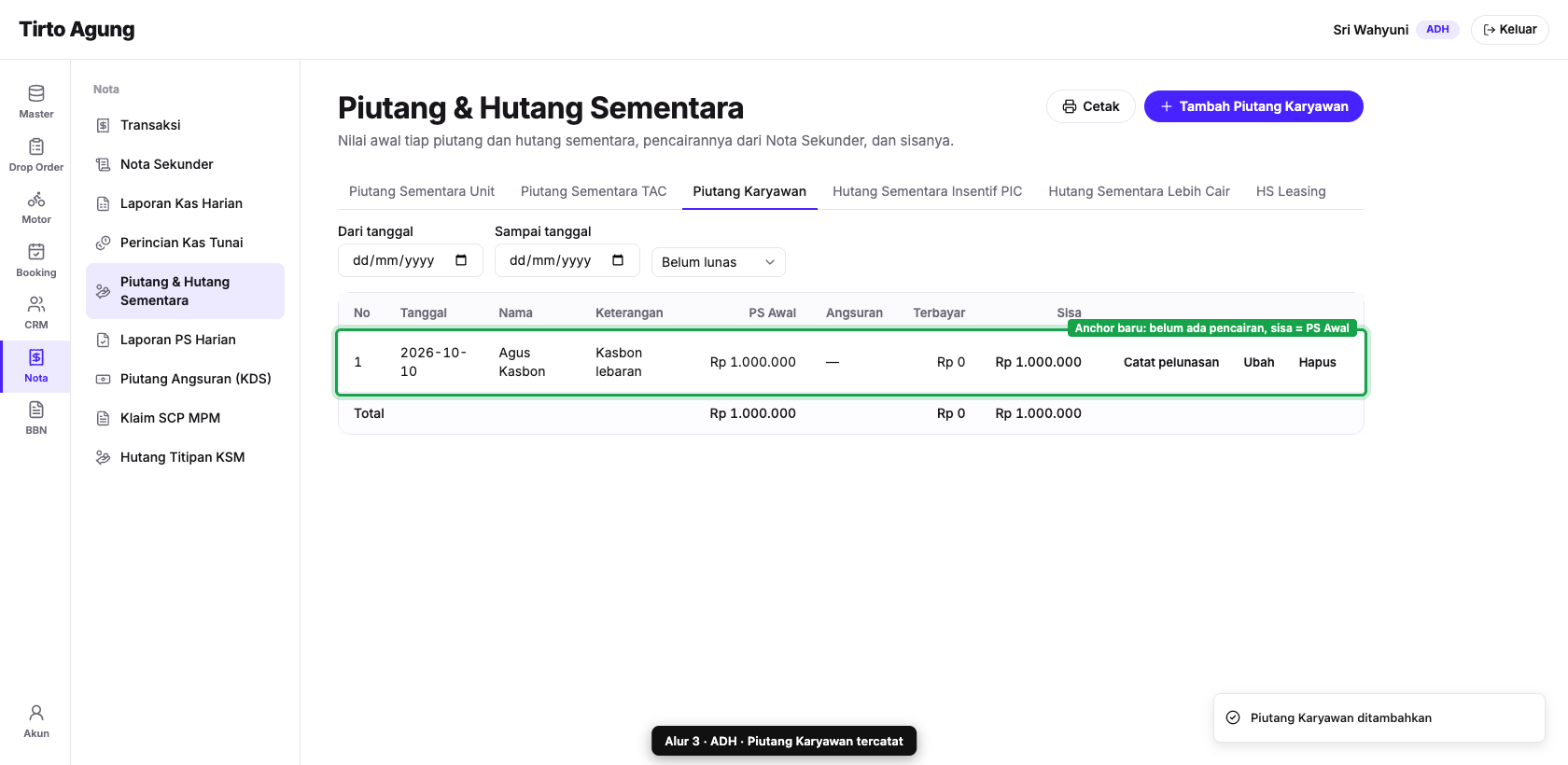1568x765 pixels.
Task: Go to Motor section icon
Action: point(36,199)
